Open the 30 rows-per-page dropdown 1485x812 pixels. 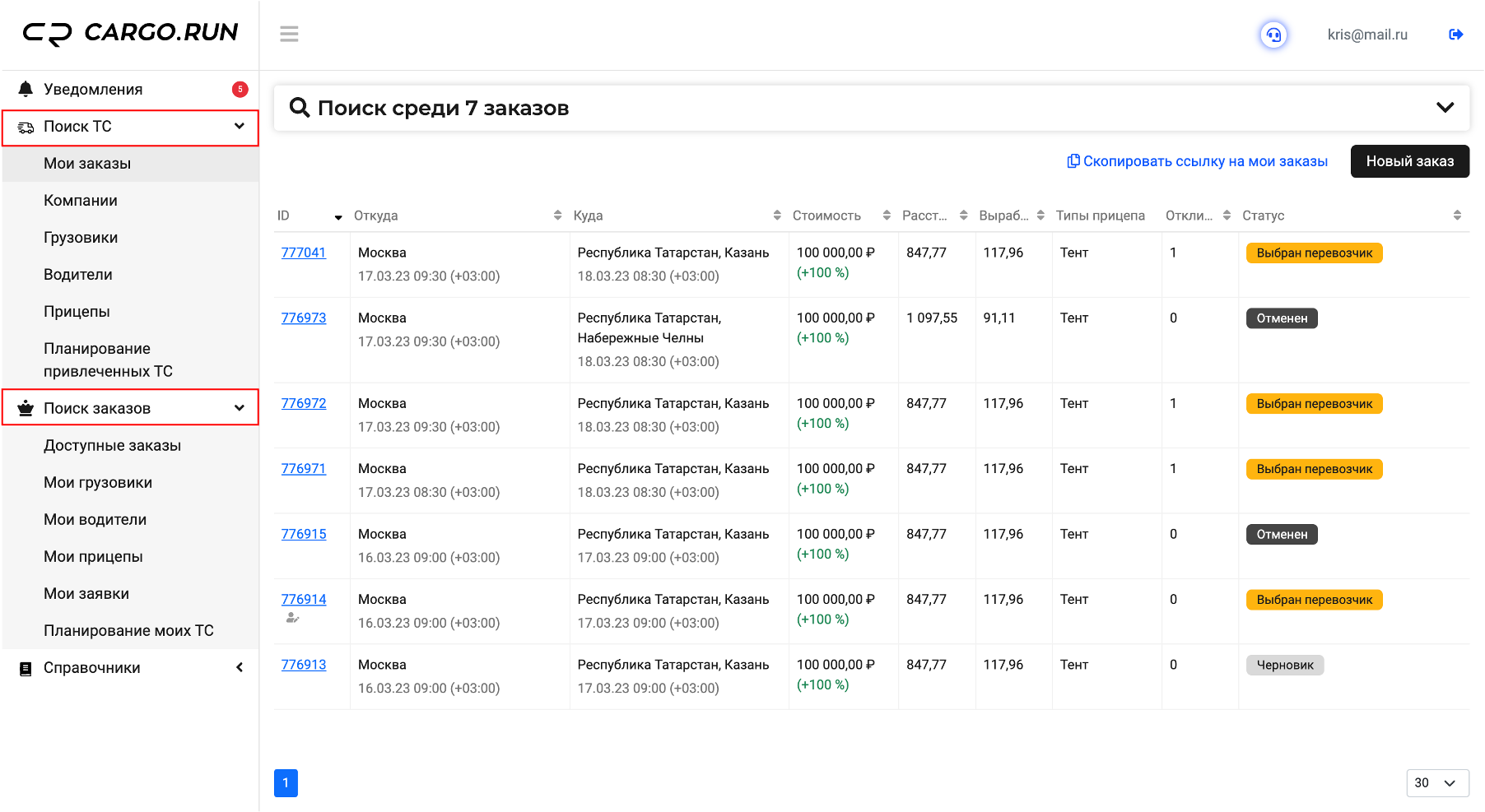click(1437, 783)
